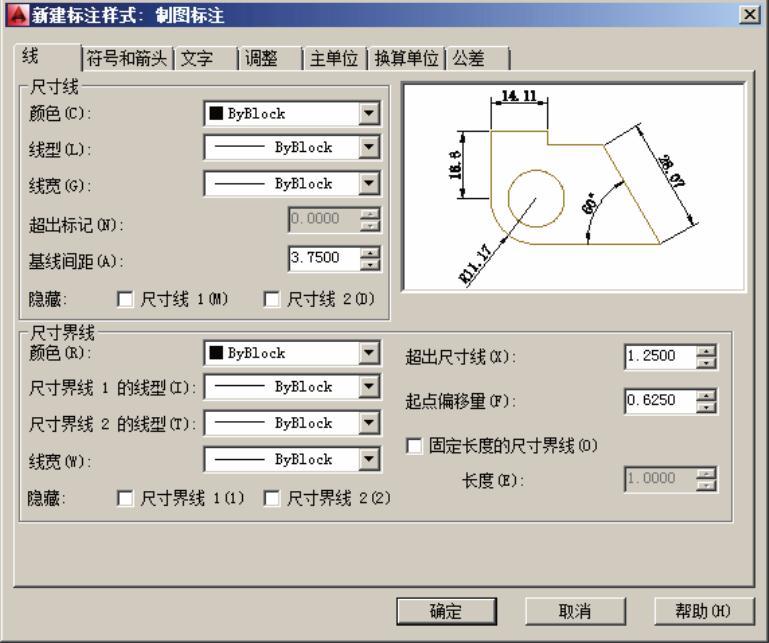This screenshot has width=769, height=643.
Task: Increase 超出尺寸线 value with up arrow
Action: click(709, 352)
